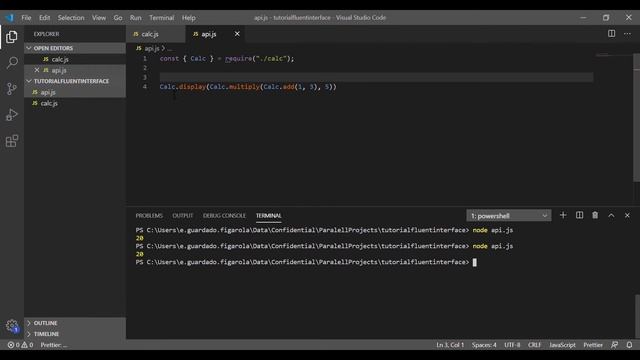Image resolution: width=640 pixels, height=360 pixels.
Task: Click the editor vertical scrollbar
Action: (x=636, y=118)
